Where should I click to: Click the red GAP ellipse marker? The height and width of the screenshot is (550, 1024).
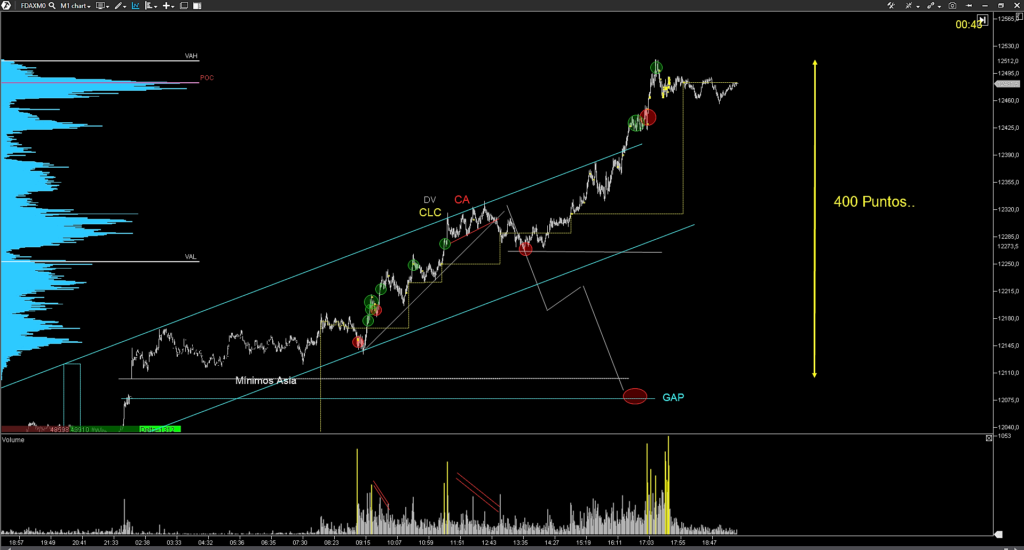coord(635,396)
